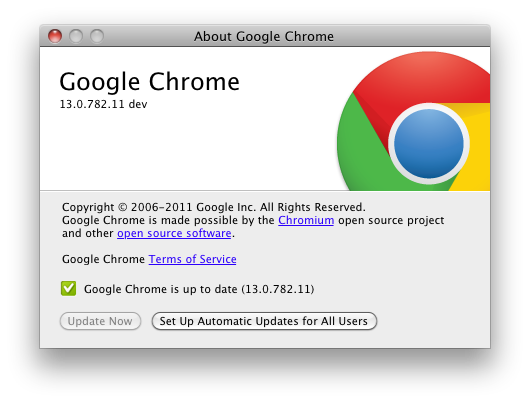The height and width of the screenshot is (403, 530).
Task: Click Set Up Automatic Updates for All Users
Action: pos(264,321)
